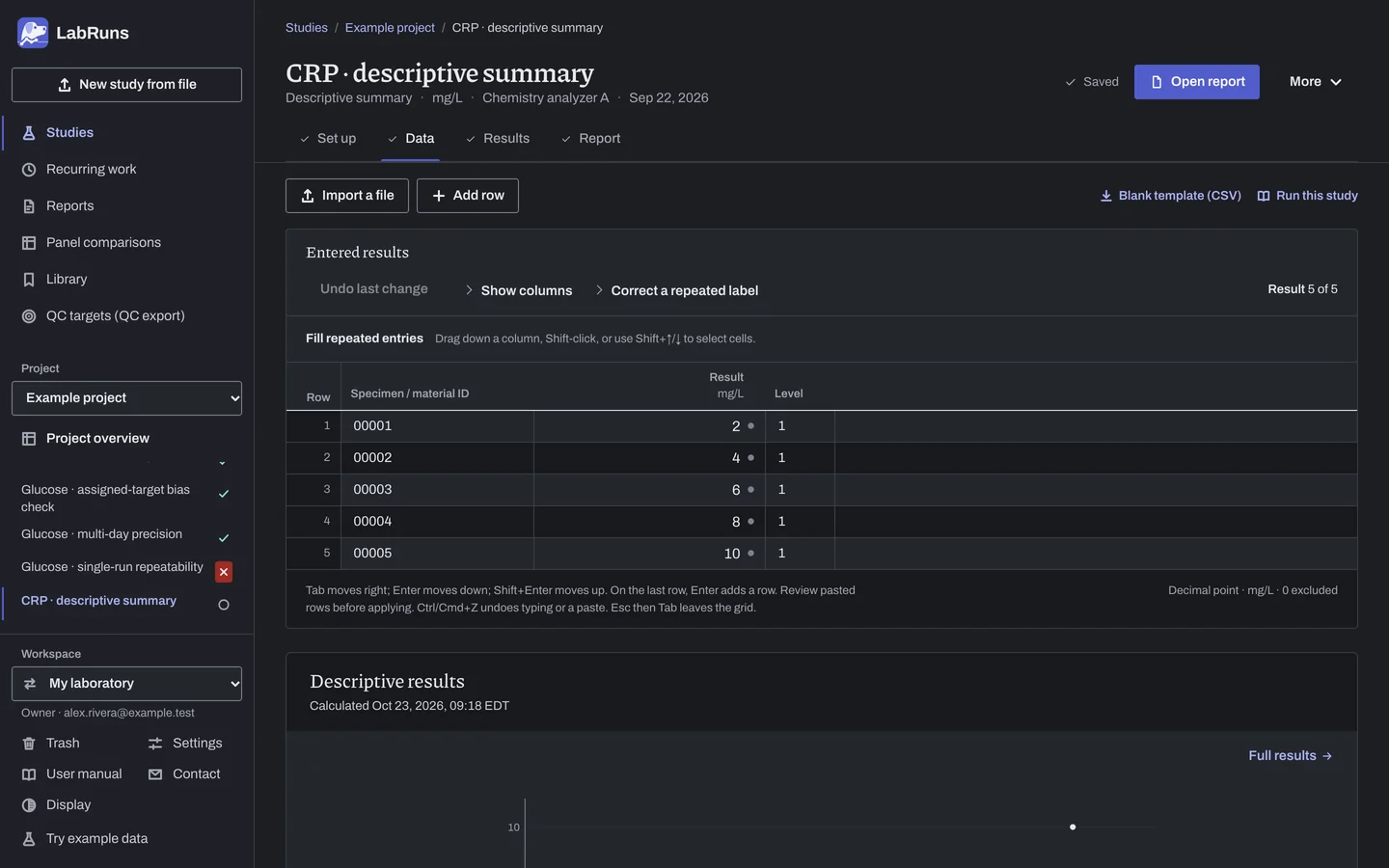Viewport: 1389px width, 868px height.
Task: Open the User manual
Action: 72,774
